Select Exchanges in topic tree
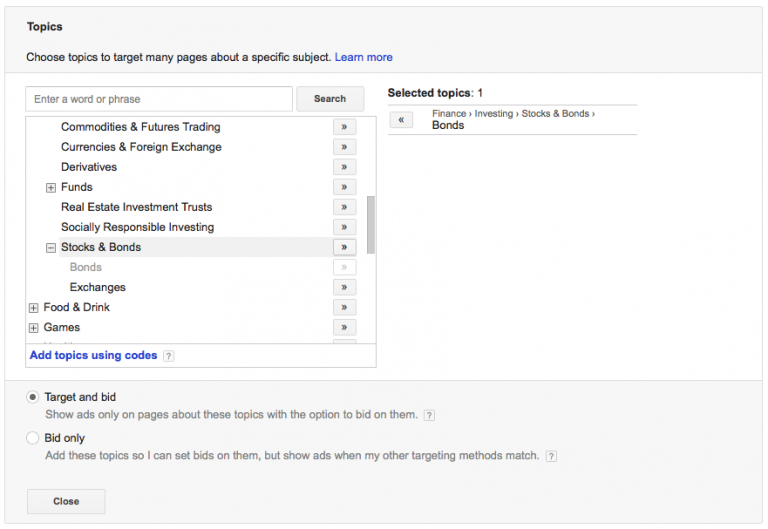This screenshot has width=768, height=529. point(97,287)
